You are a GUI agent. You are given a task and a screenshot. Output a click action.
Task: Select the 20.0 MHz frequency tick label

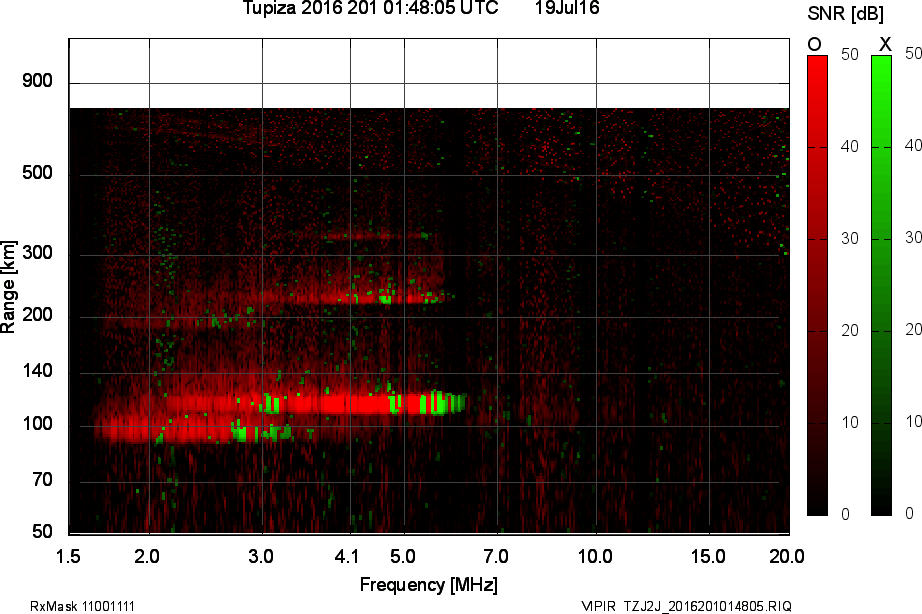pos(787,555)
